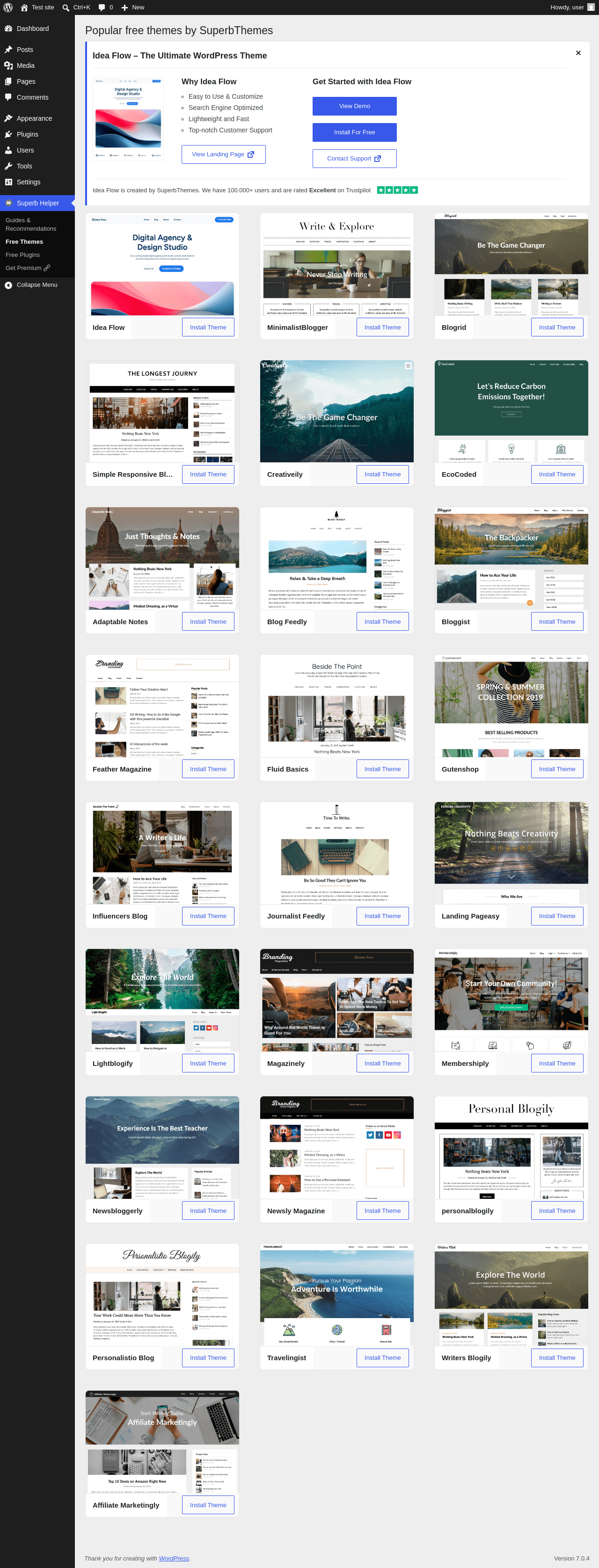Viewport: 599px width, 1568px height.
Task: Open the Test site home link
Action: 37,7
